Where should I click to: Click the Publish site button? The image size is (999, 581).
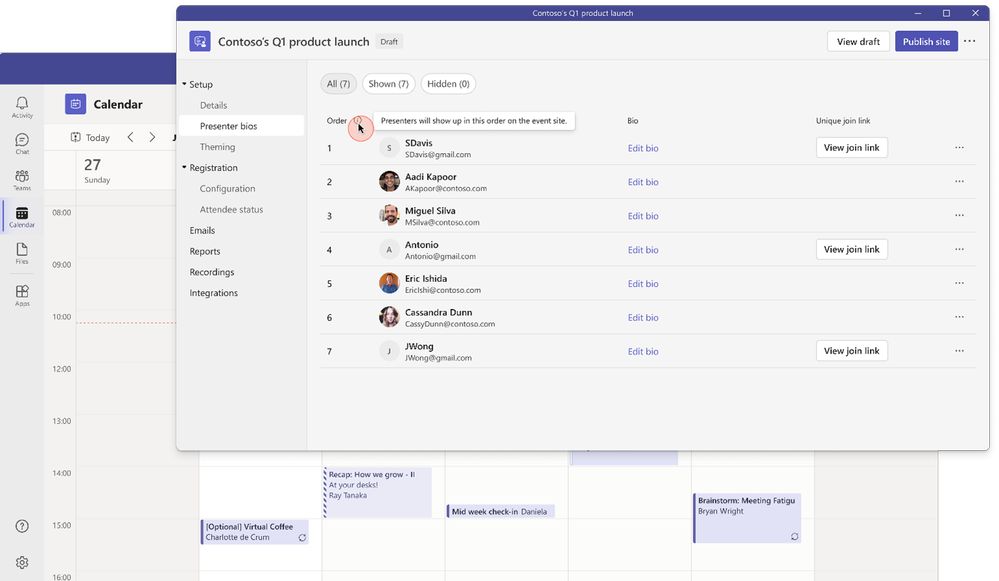point(926,41)
